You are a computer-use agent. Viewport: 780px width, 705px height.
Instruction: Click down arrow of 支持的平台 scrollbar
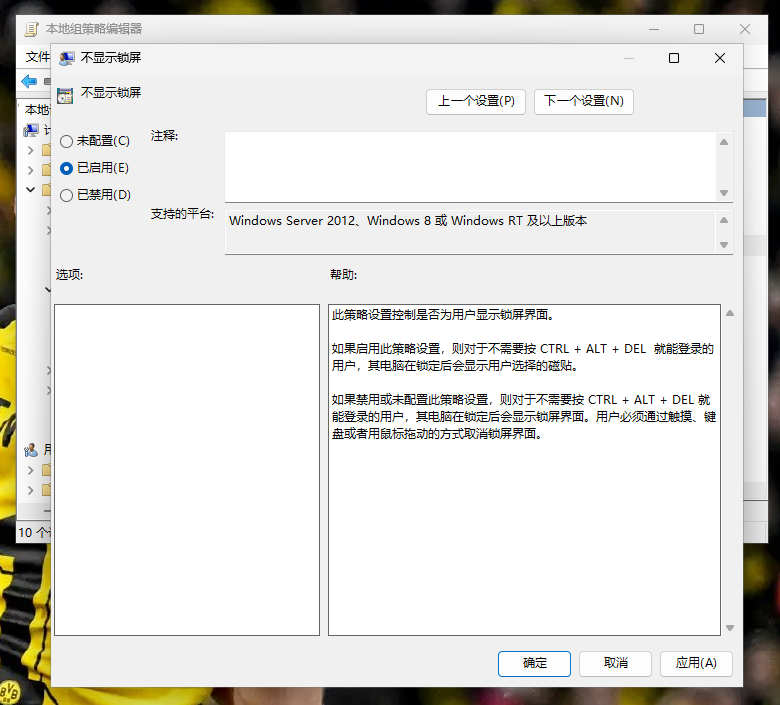[x=724, y=245]
